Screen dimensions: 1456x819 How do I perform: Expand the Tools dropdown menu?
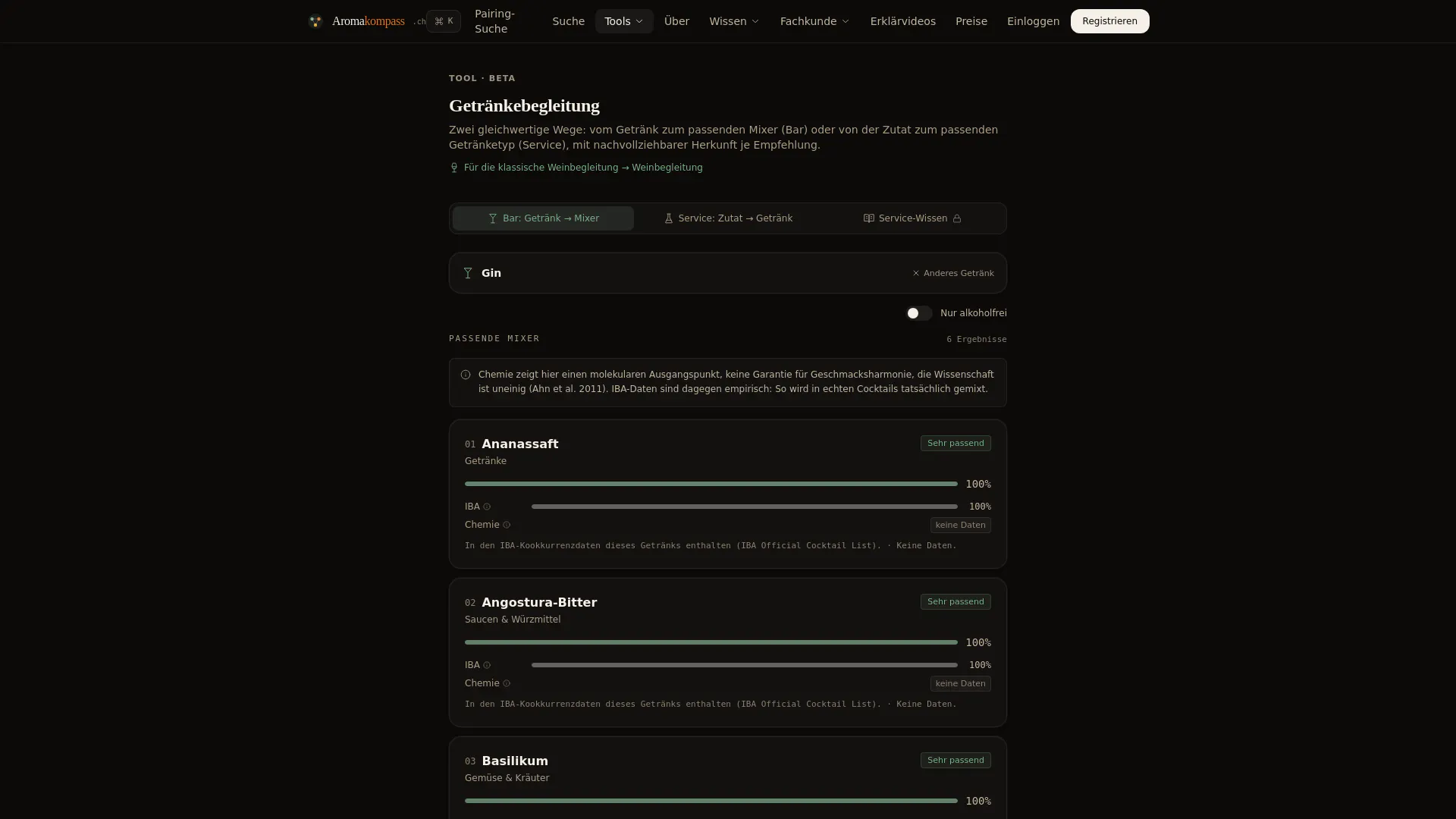(x=624, y=21)
